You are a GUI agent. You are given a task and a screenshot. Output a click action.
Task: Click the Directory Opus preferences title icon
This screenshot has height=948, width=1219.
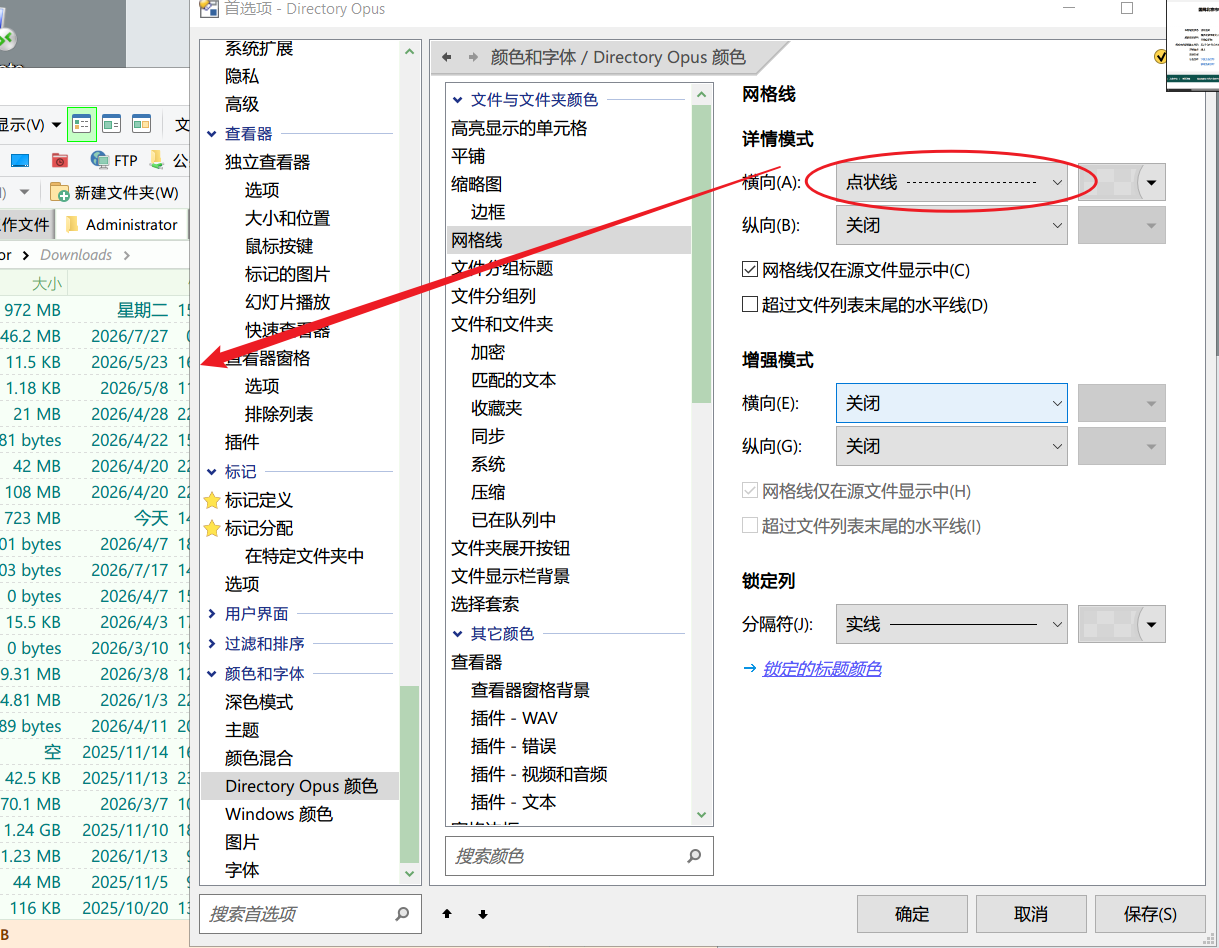pos(208,9)
